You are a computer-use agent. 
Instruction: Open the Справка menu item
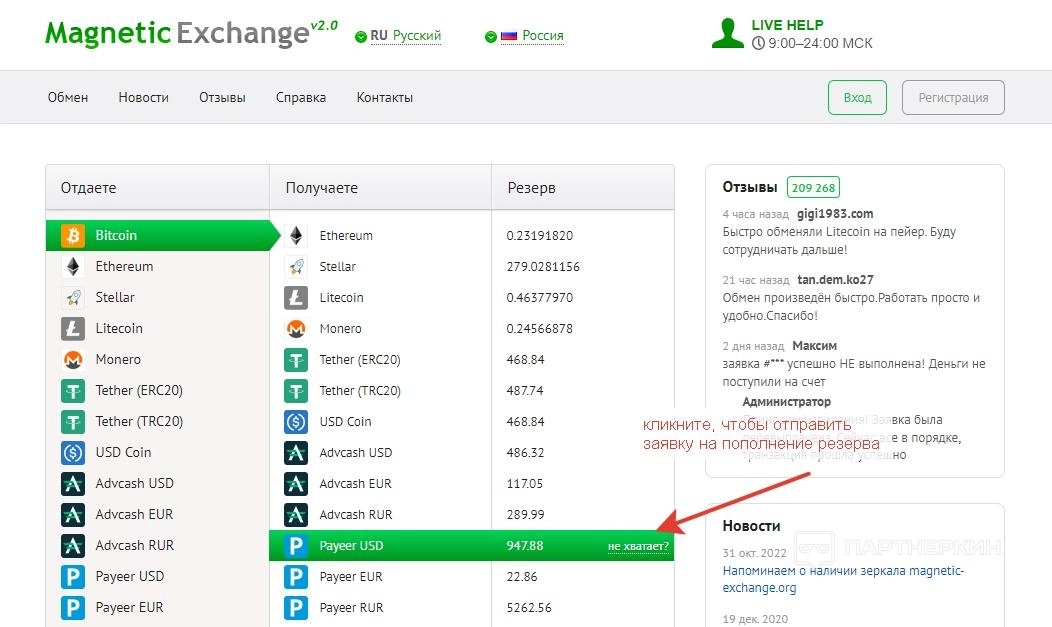(301, 97)
